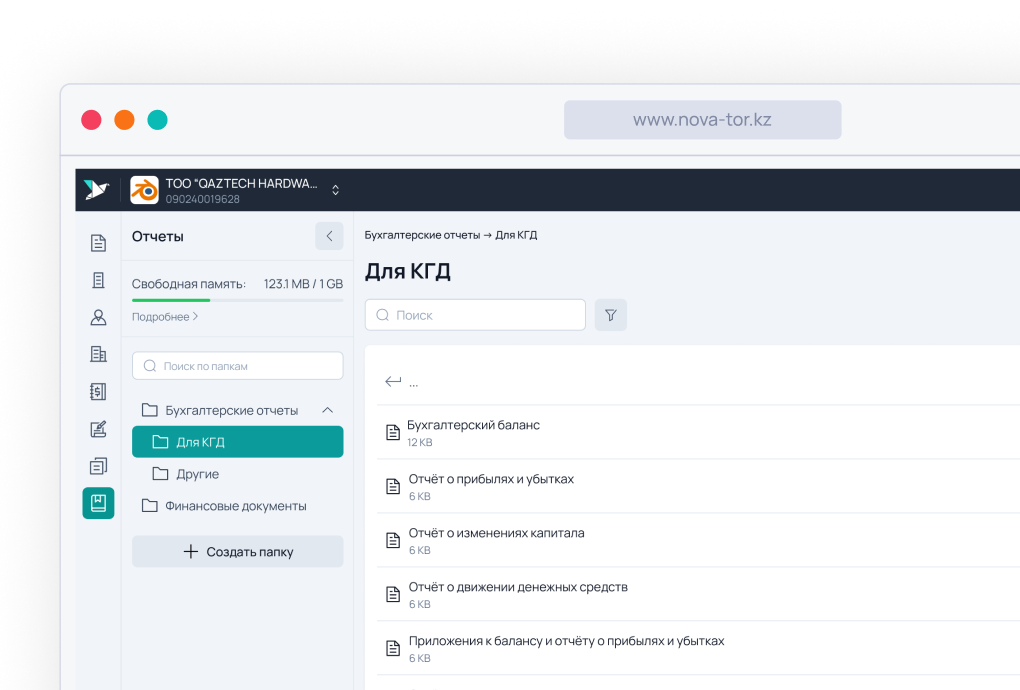Image resolution: width=1020 pixels, height=690 pixels.
Task: Select the active reports bookmark sidebar icon
Action: 98,503
